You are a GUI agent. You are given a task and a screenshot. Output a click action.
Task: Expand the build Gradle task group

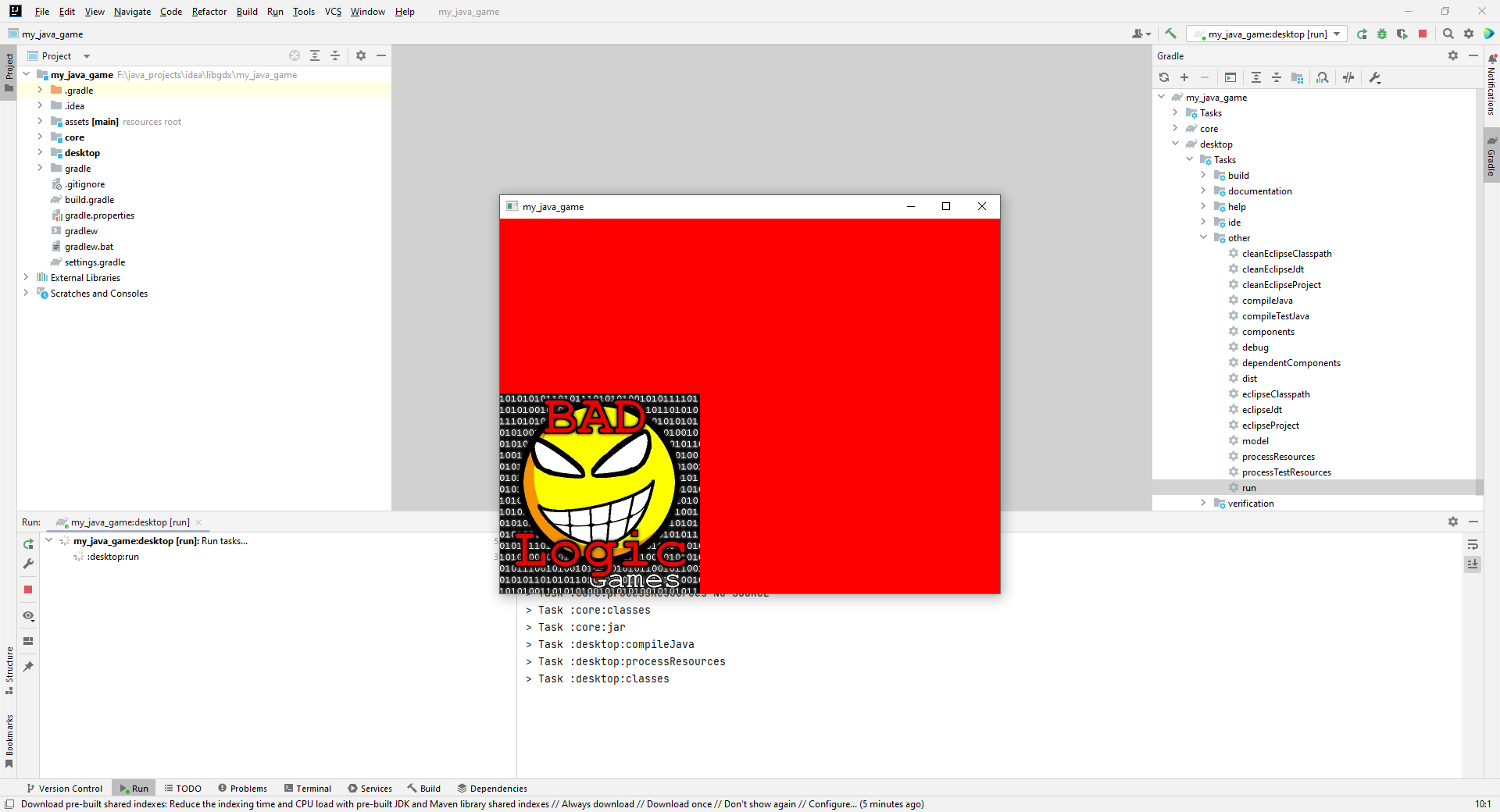point(1203,175)
